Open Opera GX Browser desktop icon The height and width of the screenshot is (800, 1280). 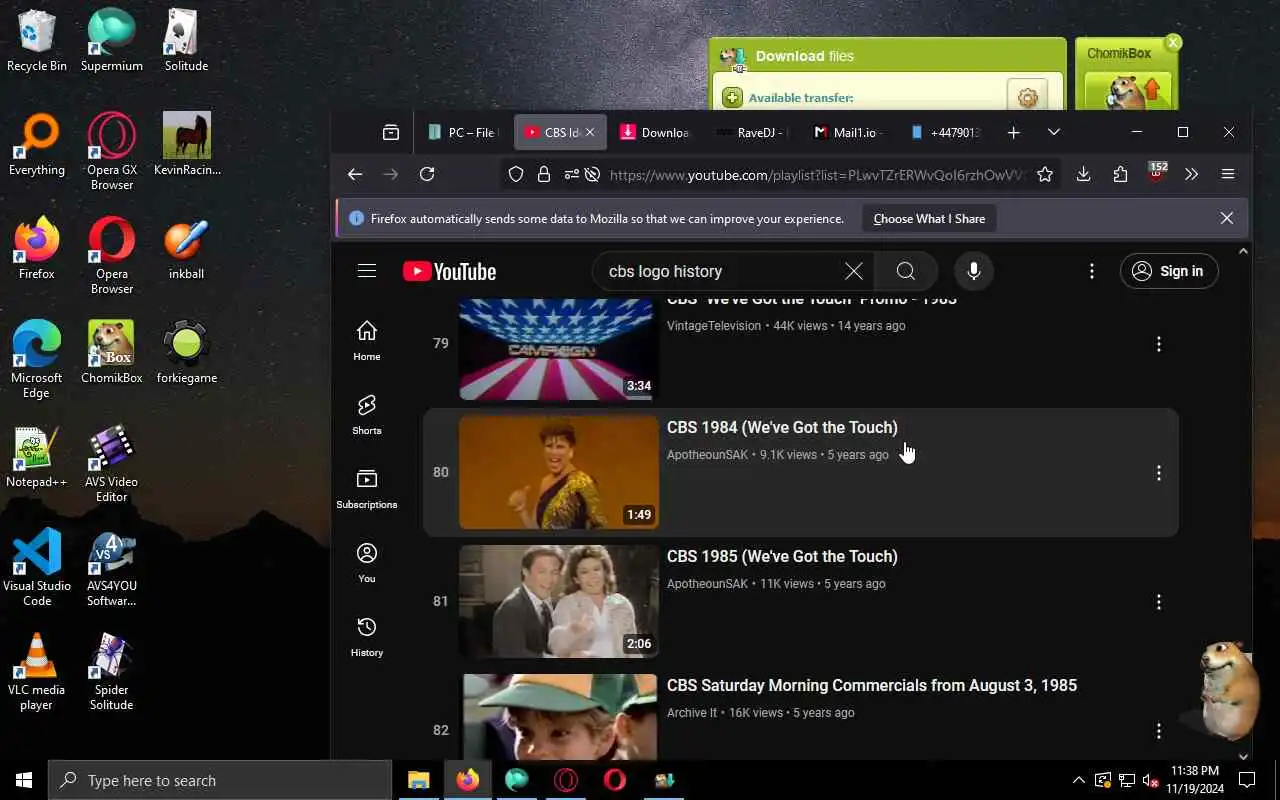click(112, 152)
